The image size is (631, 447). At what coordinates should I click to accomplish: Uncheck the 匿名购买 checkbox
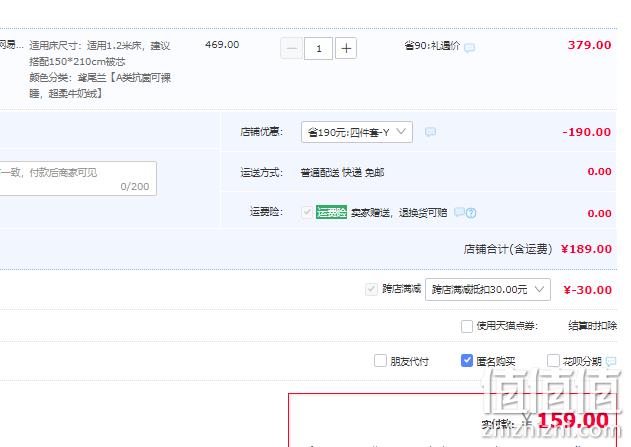tap(466, 360)
